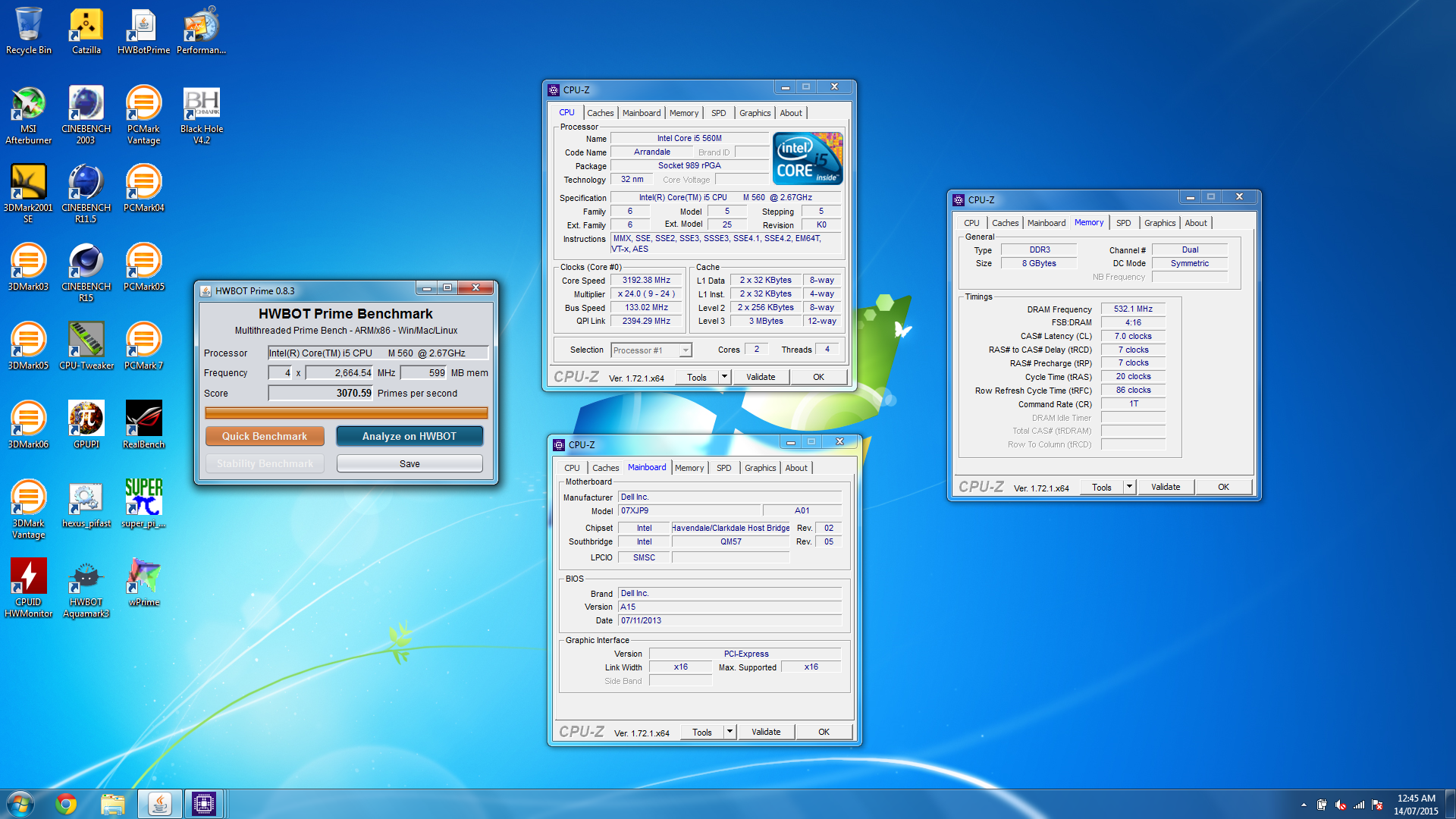Open Memory tab in bottom CPU-Z window
This screenshot has width=1456, height=819.
689,468
